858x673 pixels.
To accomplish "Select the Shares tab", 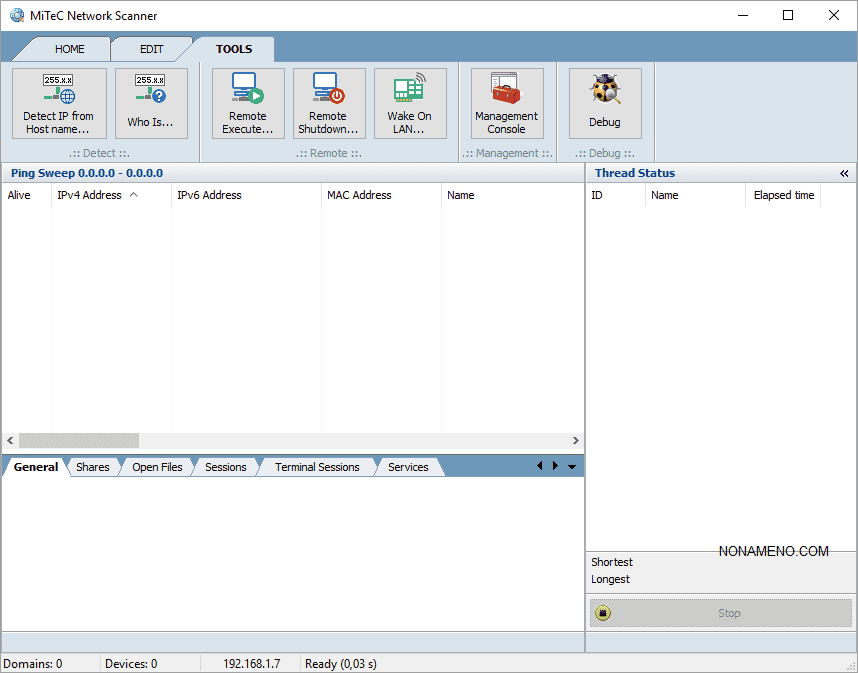I will [x=92, y=467].
